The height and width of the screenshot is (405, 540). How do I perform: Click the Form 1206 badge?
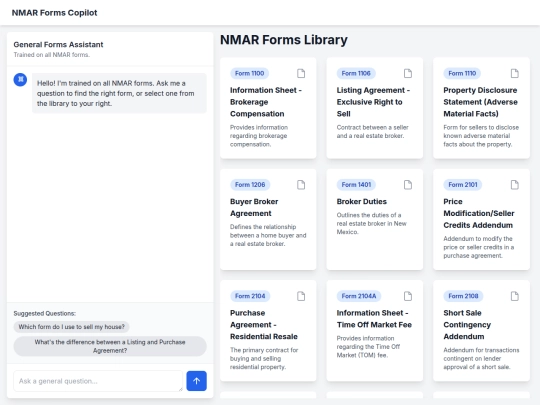pos(250,185)
